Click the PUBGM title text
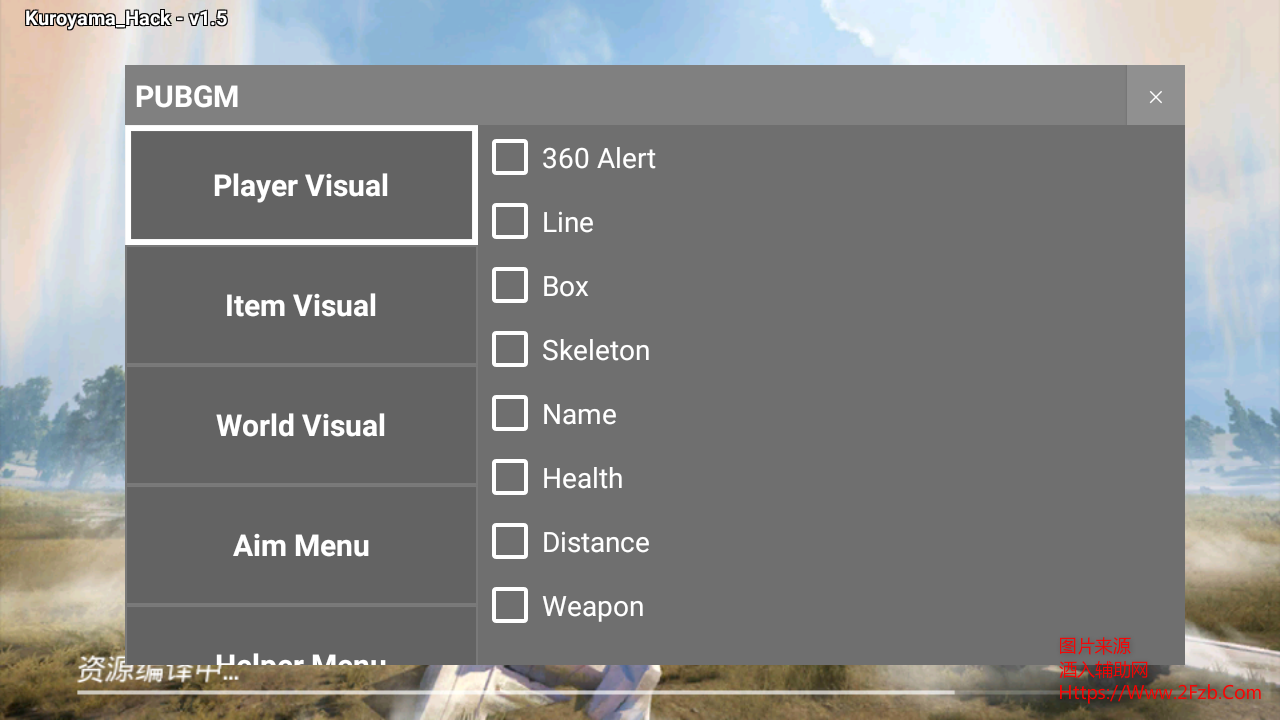 coord(187,97)
